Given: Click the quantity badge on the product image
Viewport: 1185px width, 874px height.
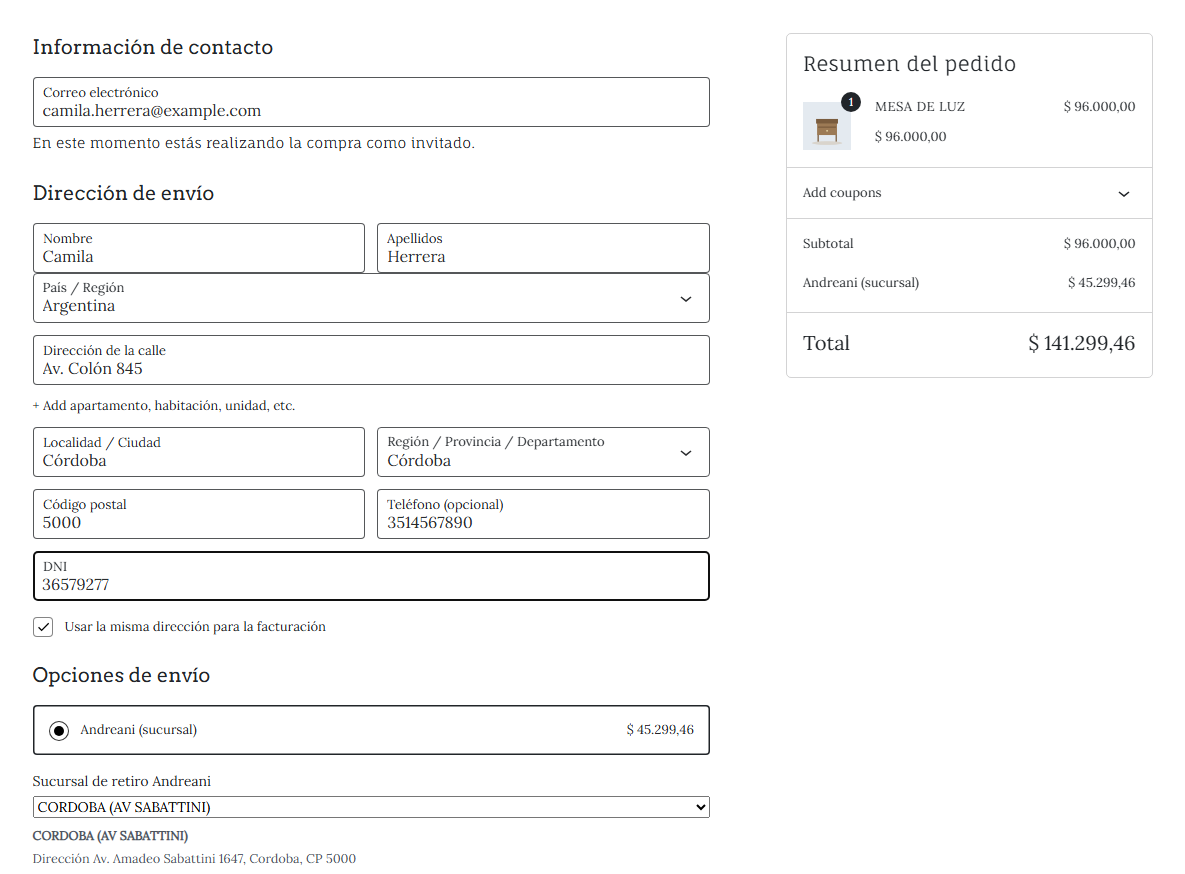Looking at the screenshot, I should tap(851, 102).
